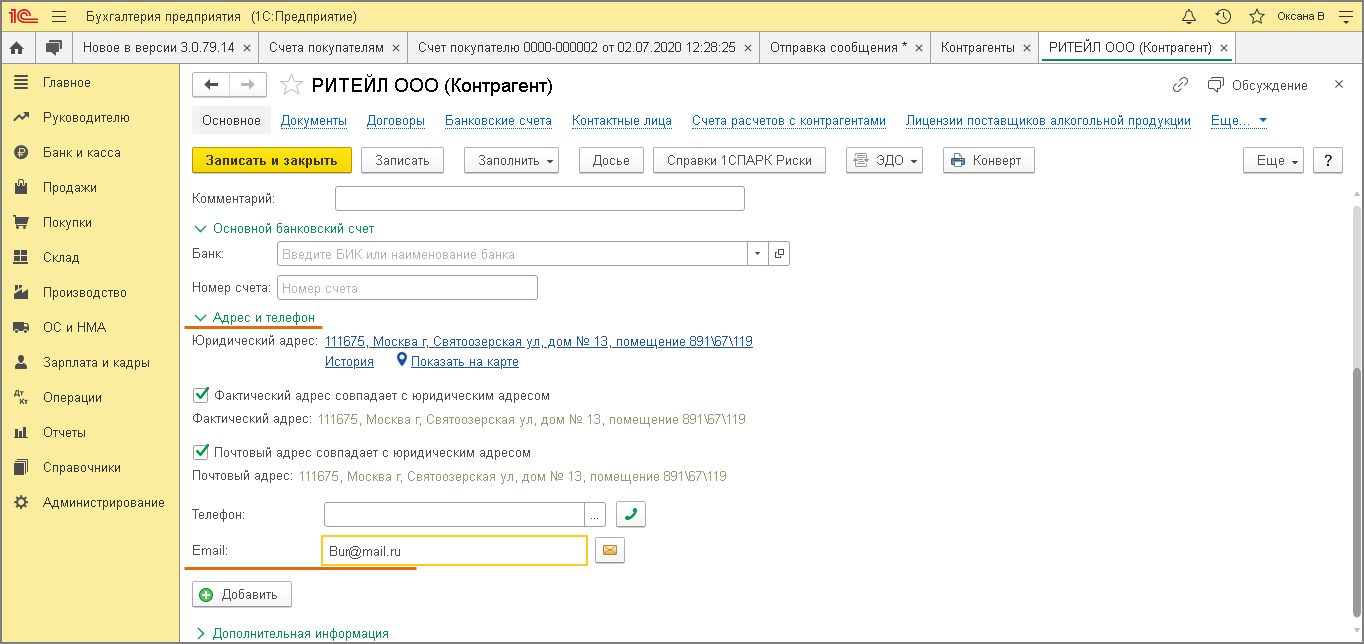This screenshot has width=1364, height=644.
Task: Click Добавить contact info button
Action: click(x=241, y=594)
